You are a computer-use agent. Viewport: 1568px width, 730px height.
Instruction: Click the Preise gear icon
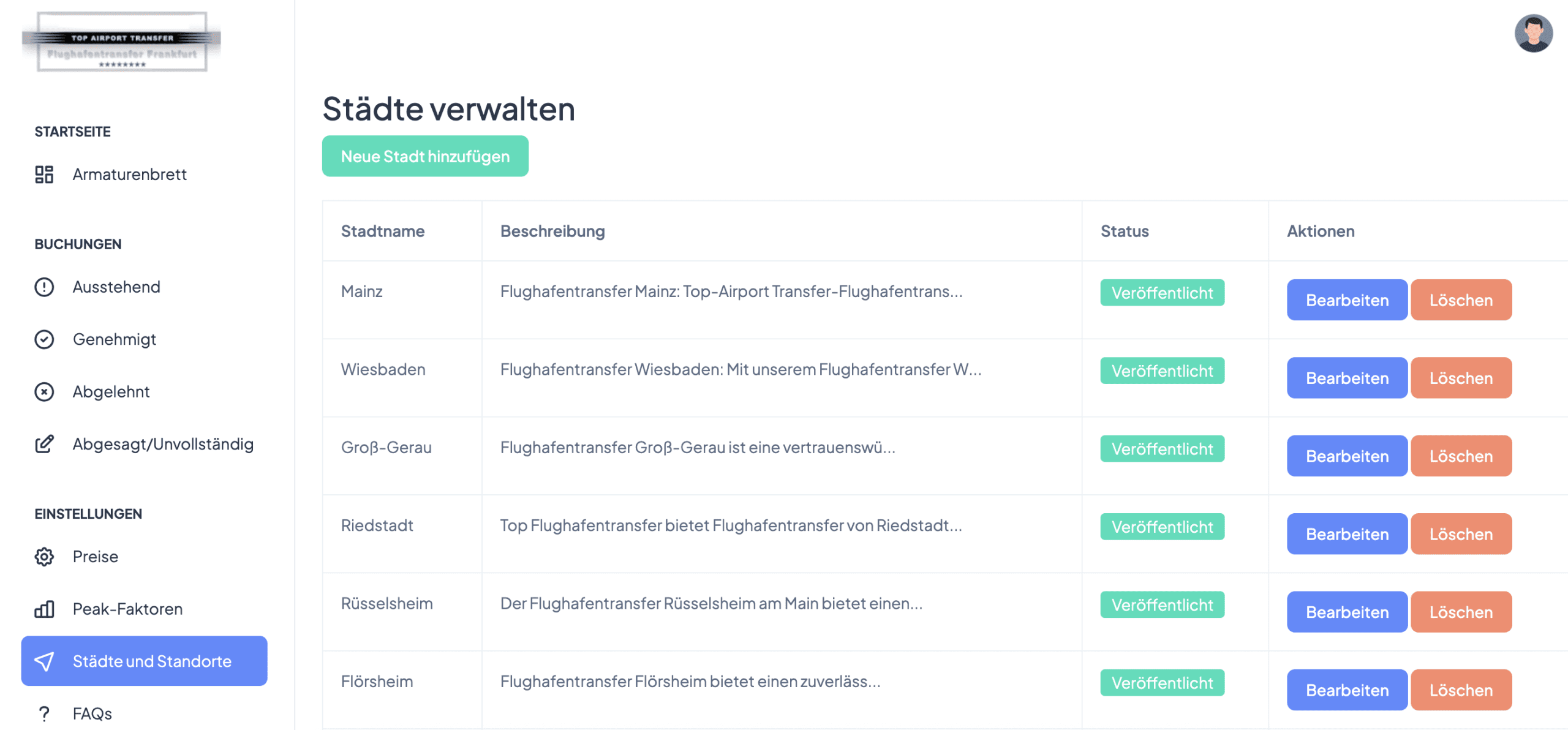44,557
